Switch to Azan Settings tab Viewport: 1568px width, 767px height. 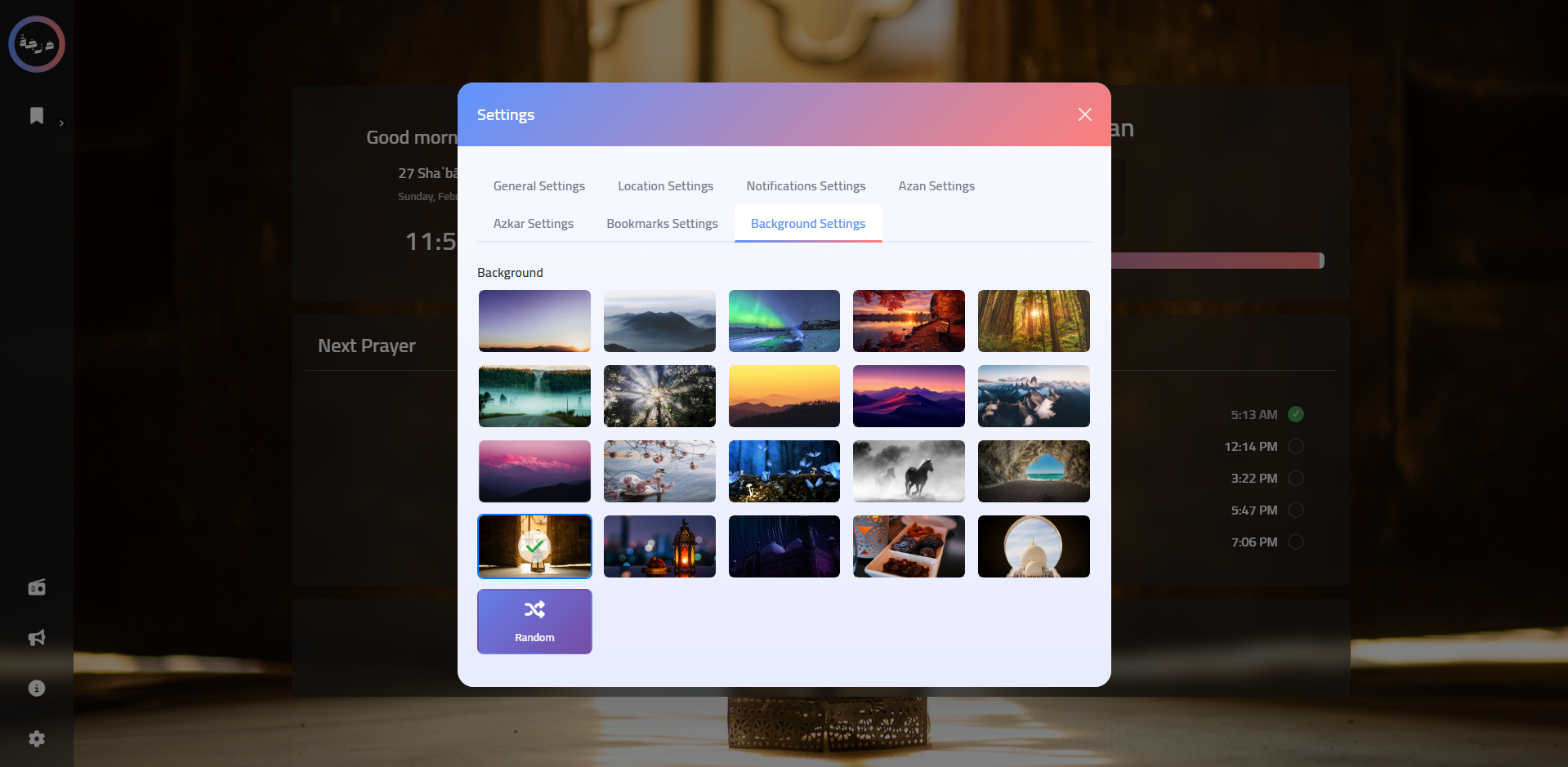click(x=936, y=185)
